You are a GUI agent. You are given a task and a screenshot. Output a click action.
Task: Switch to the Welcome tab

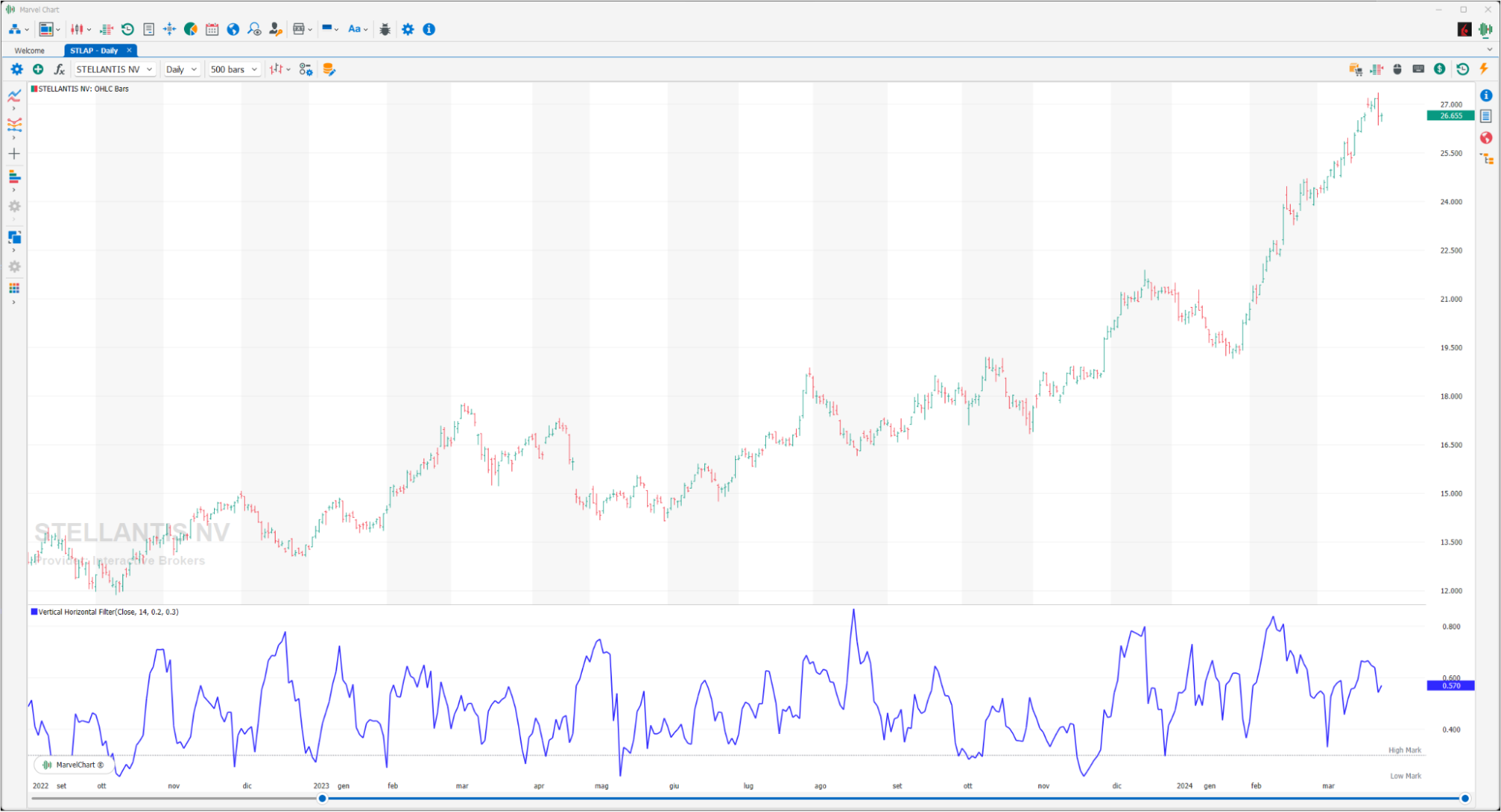(x=29, y=51)
